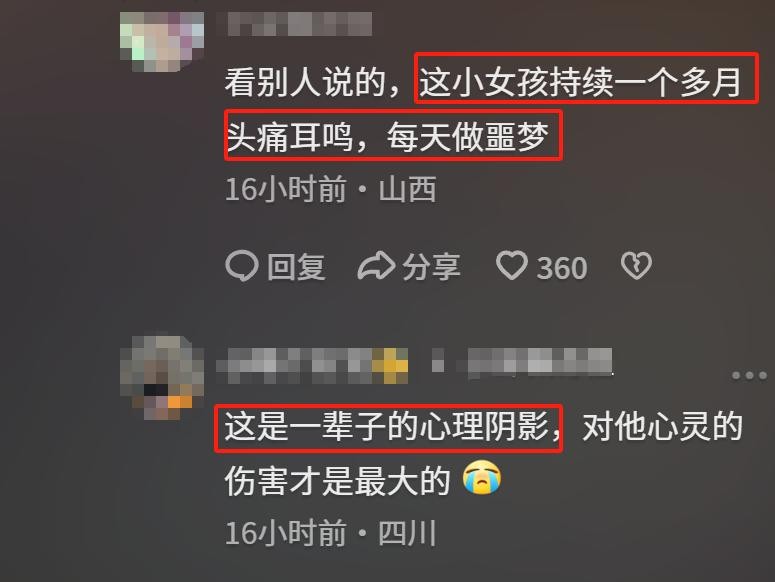775x582 pixels.
Task: Click the crying face emoji
Action: pyautogui.click(x=482, y=477)
